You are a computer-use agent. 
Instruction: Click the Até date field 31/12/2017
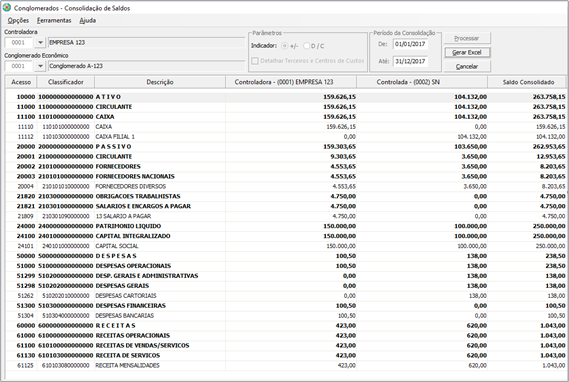coord(410,61)
